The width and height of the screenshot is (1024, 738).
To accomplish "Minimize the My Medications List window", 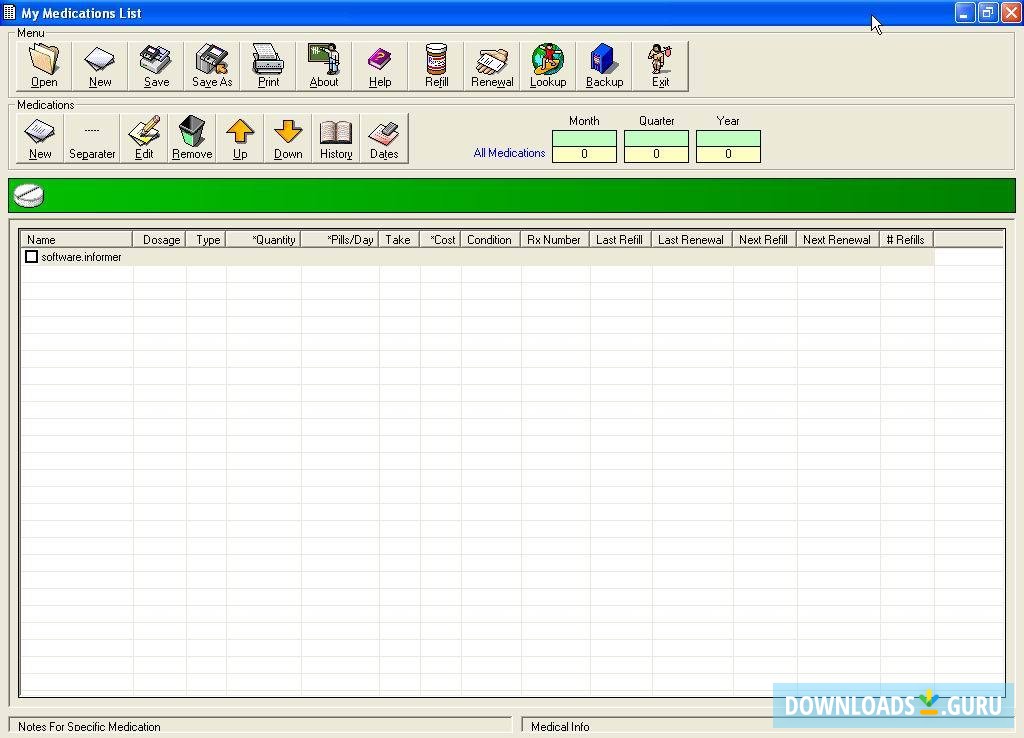I will tap(965, 13).
